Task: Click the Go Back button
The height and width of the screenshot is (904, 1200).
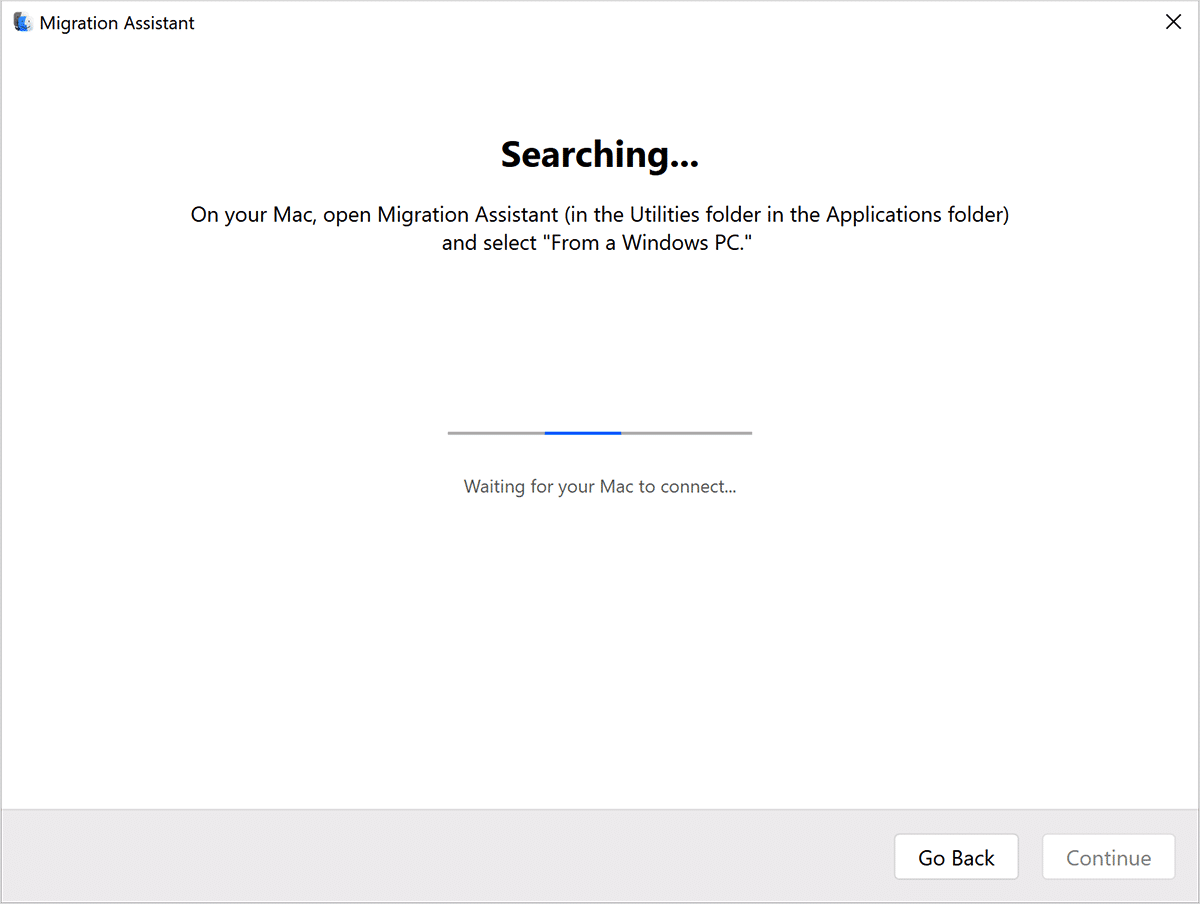Action: click(956, 857)
